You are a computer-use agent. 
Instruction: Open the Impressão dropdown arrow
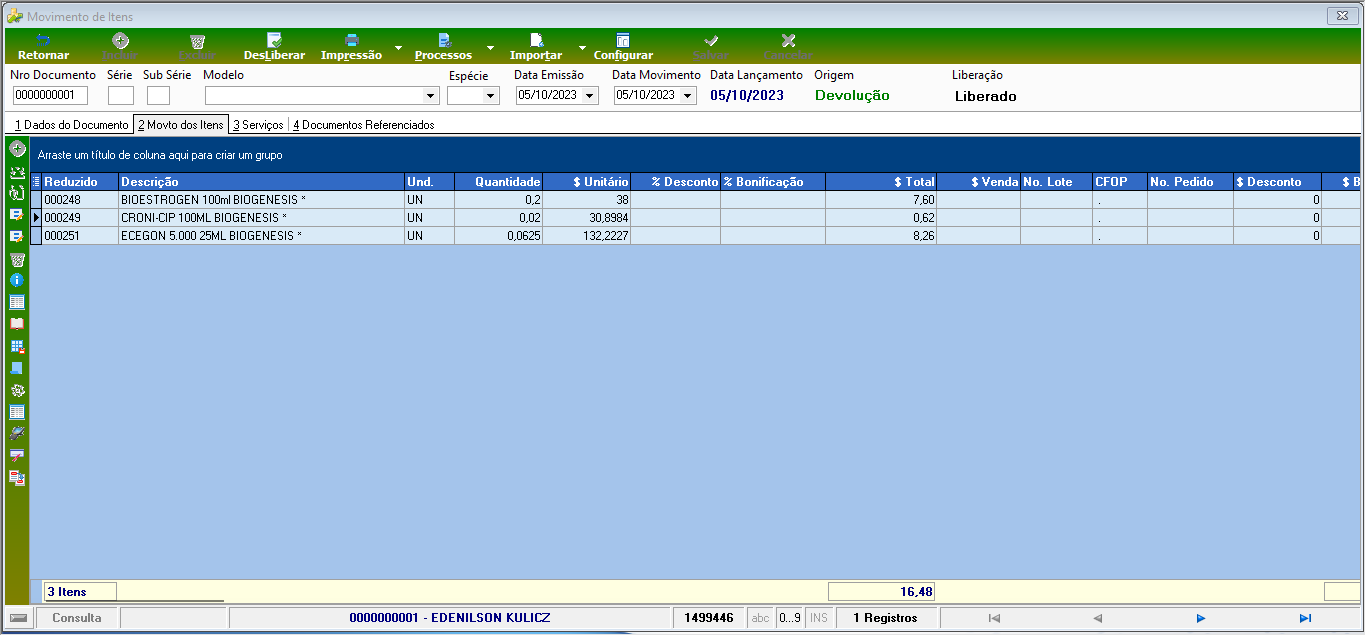coord(398,48)
